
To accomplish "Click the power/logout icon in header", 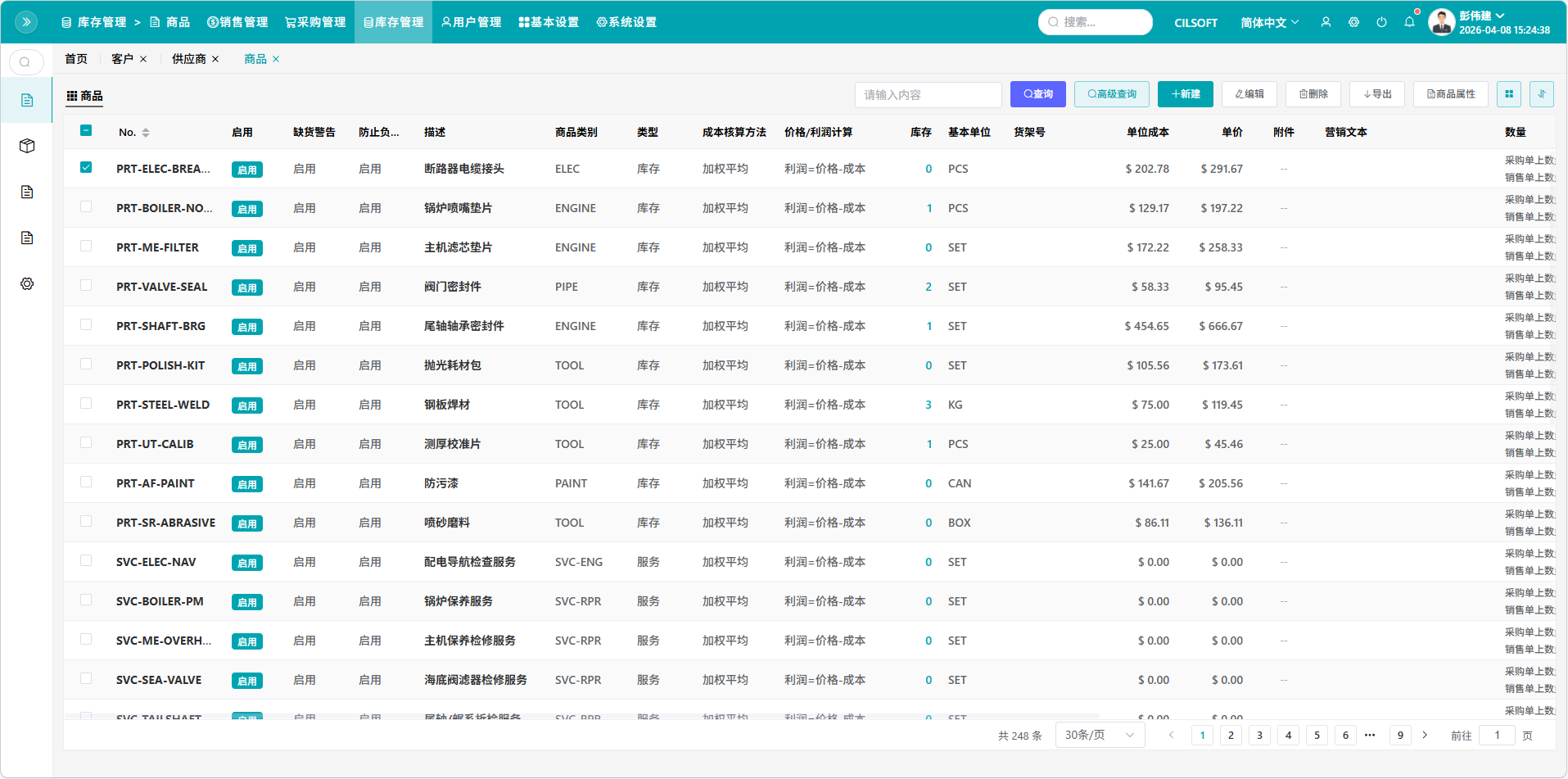I will (1381, 22).
